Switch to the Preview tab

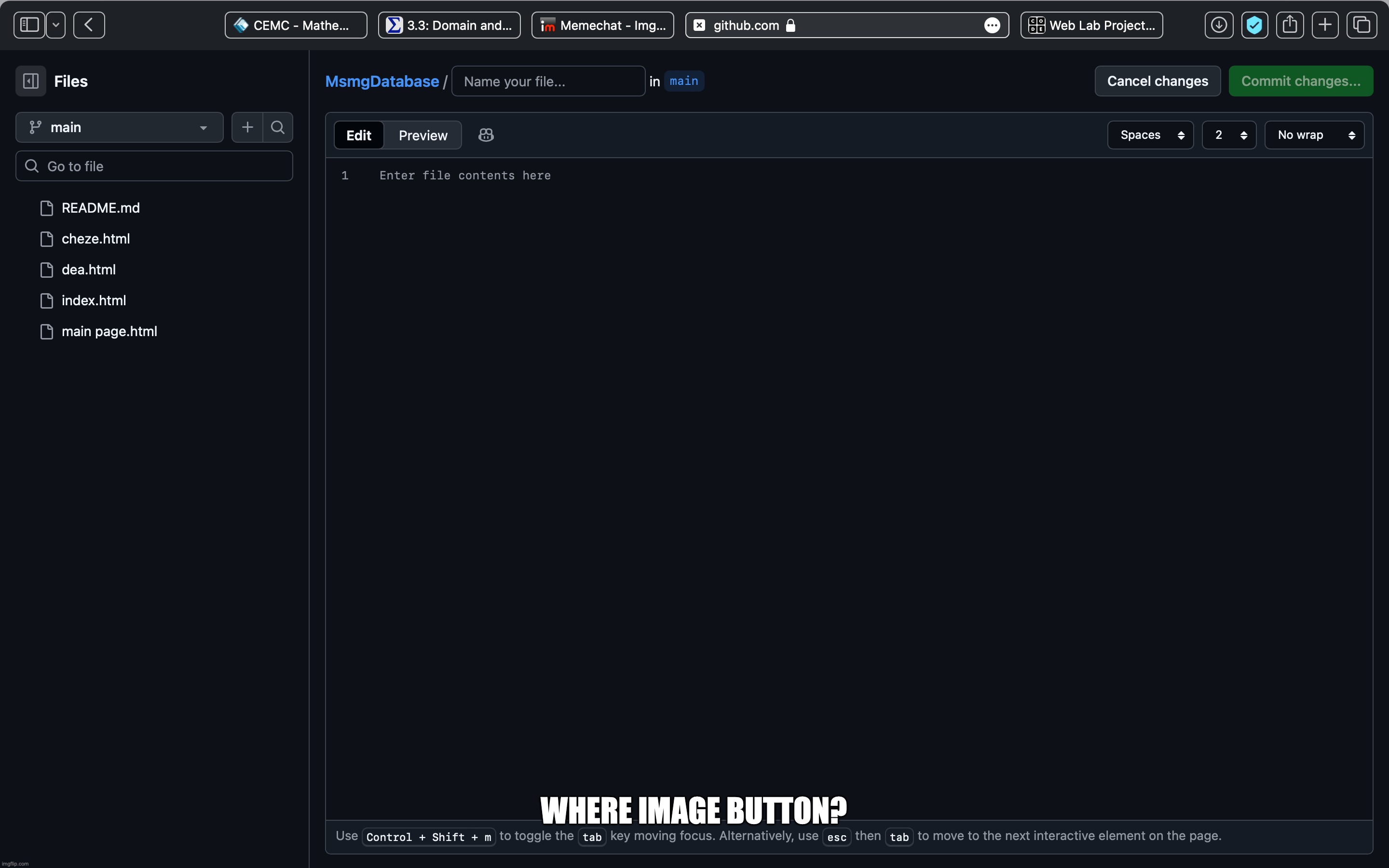pos(422,135)
